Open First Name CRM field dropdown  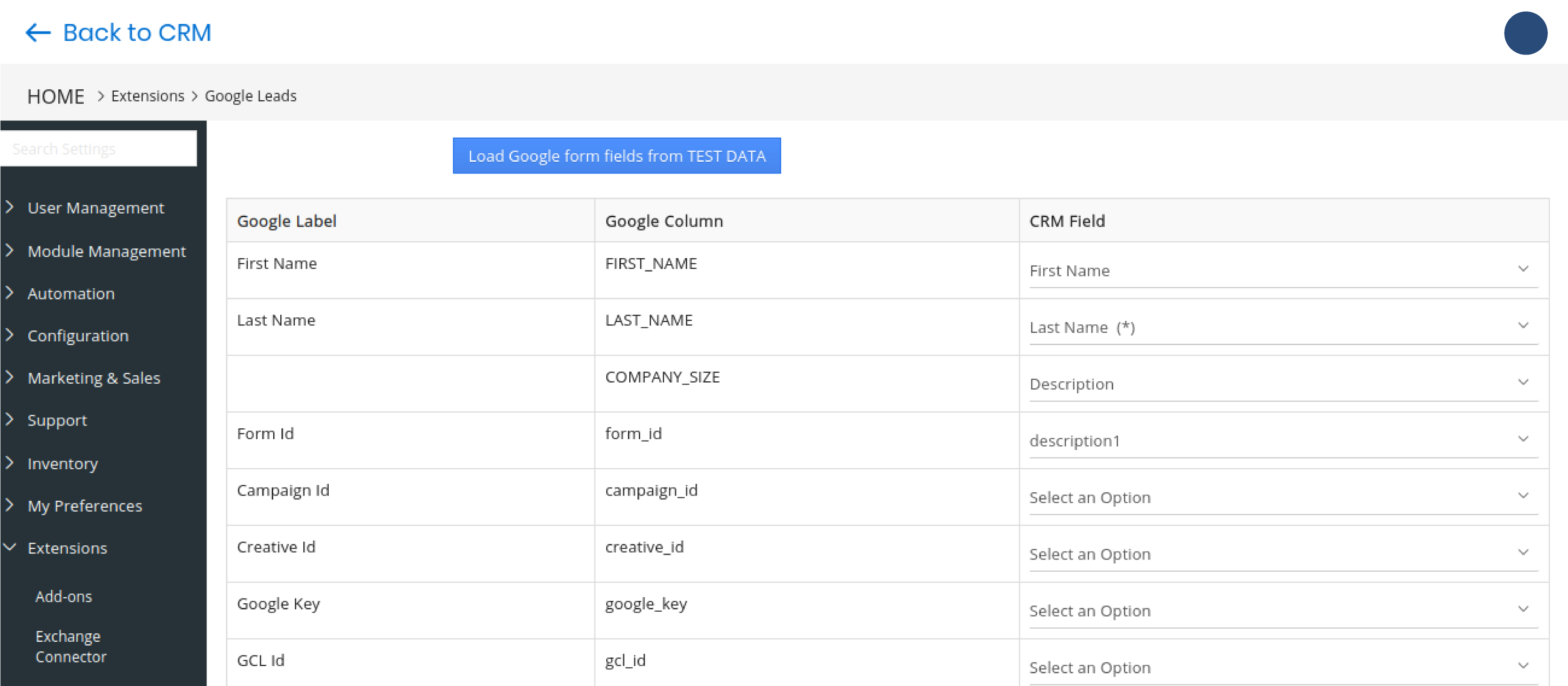point(1283,270)
